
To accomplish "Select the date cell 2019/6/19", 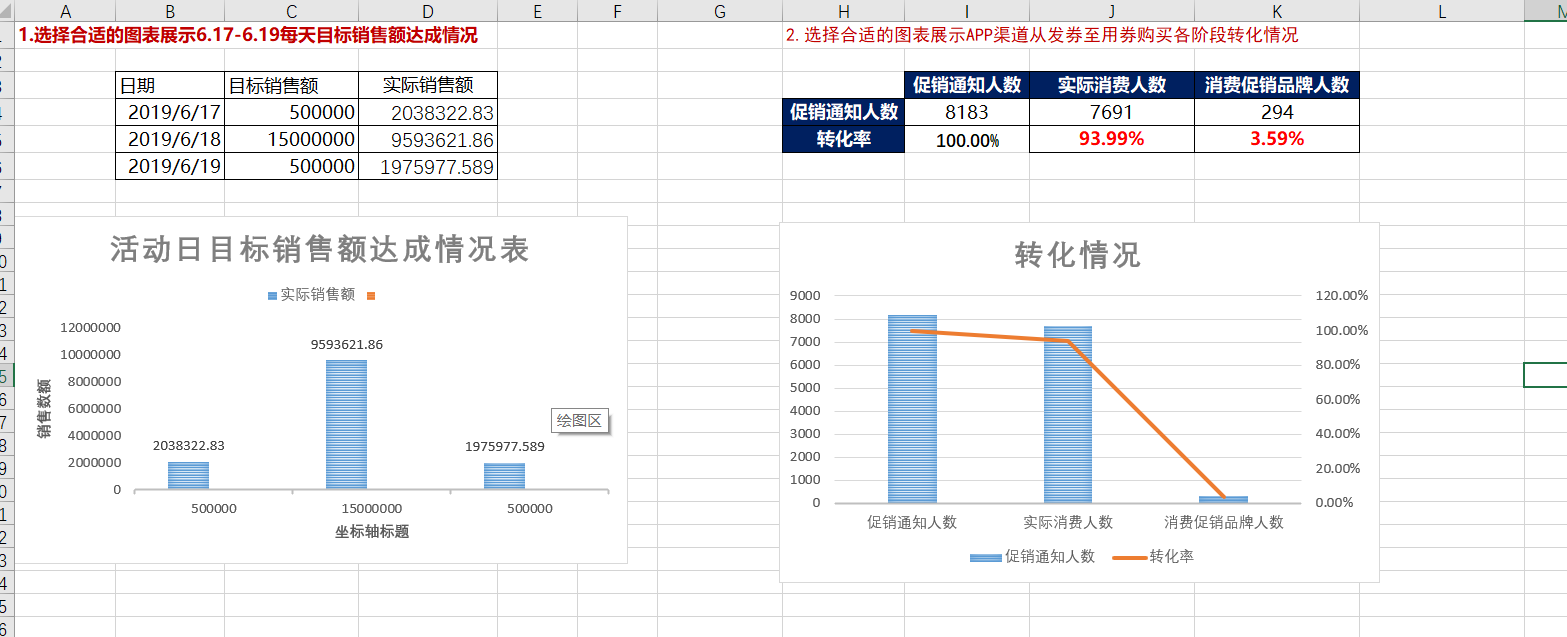I will coord(170,166).
